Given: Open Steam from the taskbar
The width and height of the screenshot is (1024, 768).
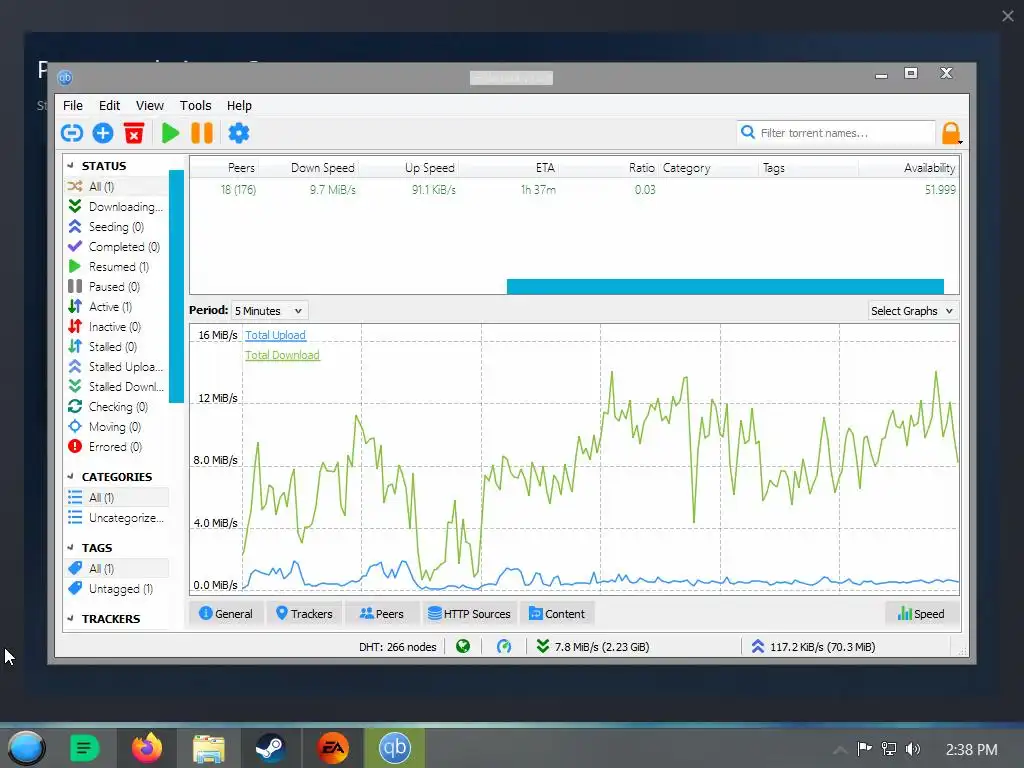Looking at the screenshot, I should pyautogui.click(x=270, y=748).
